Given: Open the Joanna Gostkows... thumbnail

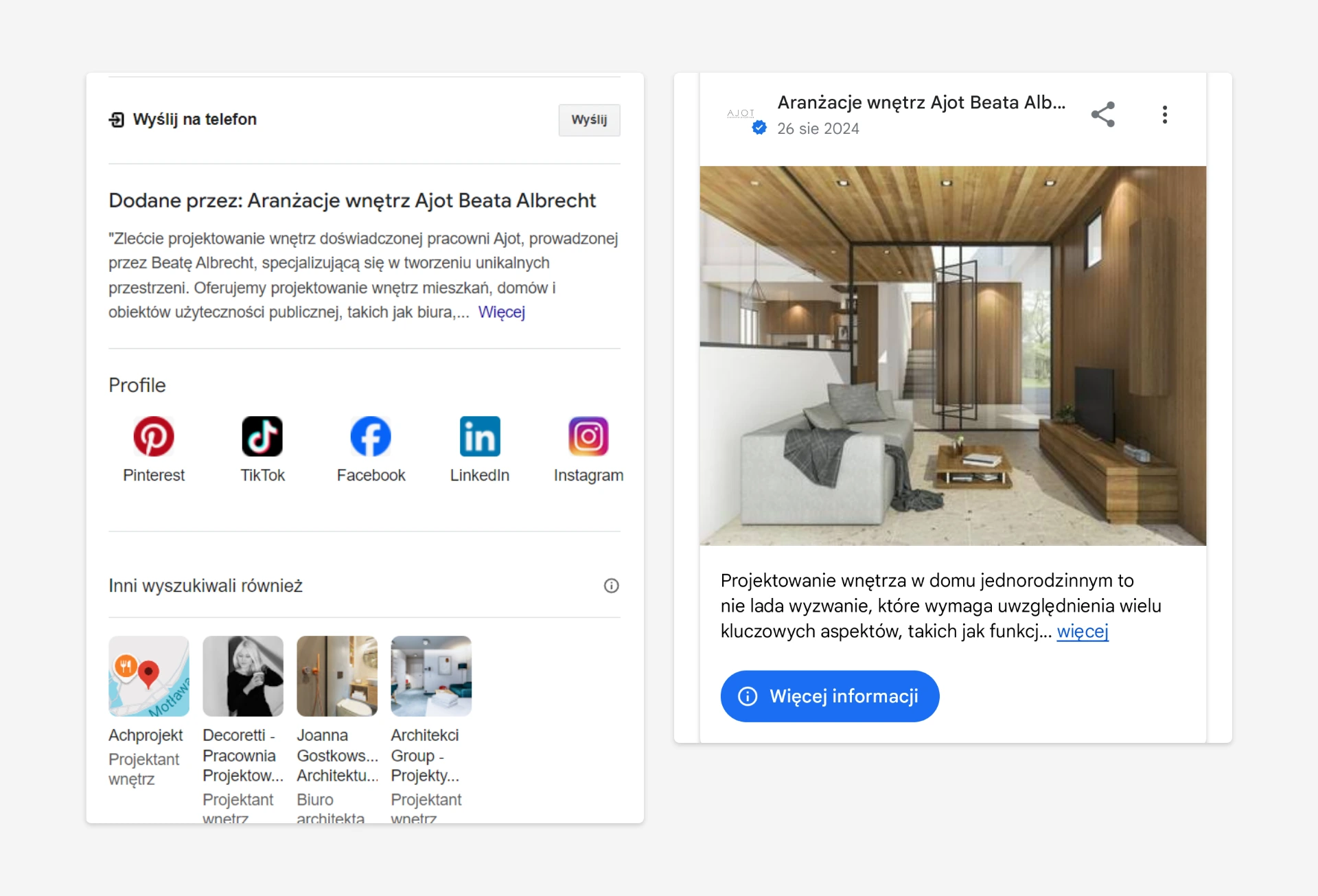Looking at the screenshot, I should click(x=337, y=676).
